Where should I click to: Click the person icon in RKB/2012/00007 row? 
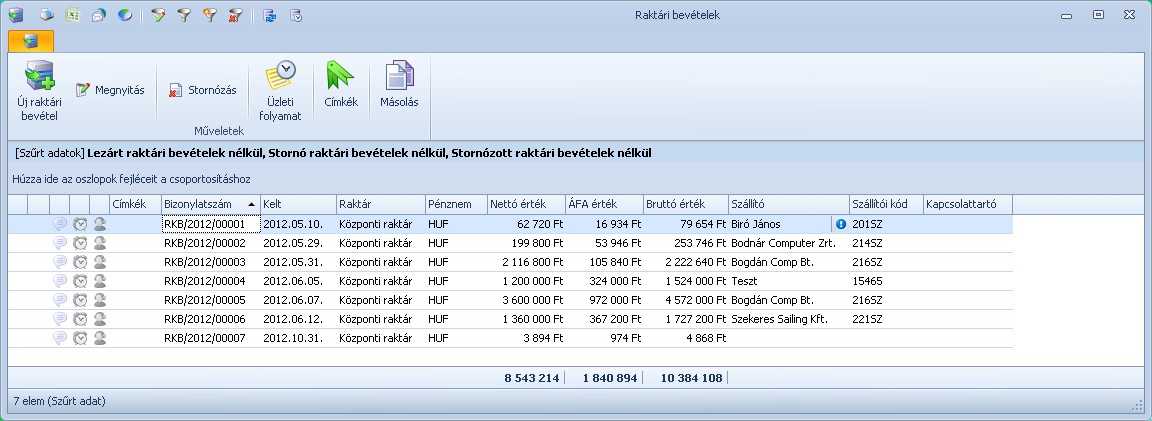(100, 339)
